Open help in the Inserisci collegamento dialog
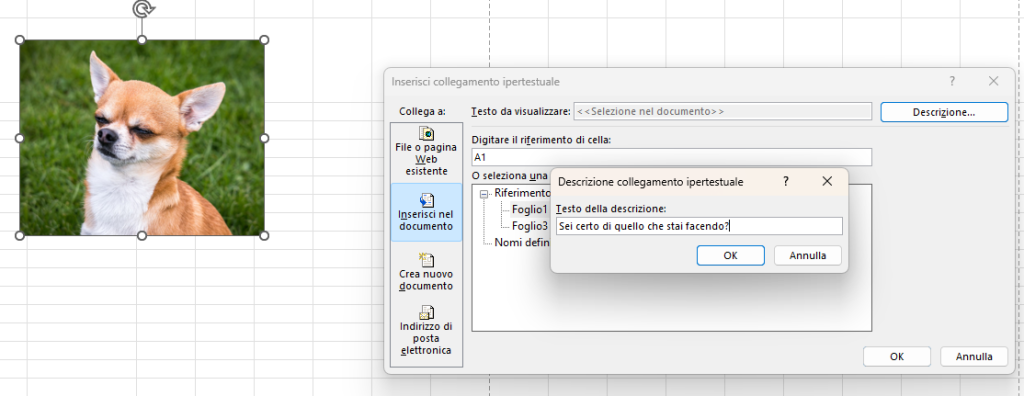The image size is (1024, 396). [x=952, y=81]
